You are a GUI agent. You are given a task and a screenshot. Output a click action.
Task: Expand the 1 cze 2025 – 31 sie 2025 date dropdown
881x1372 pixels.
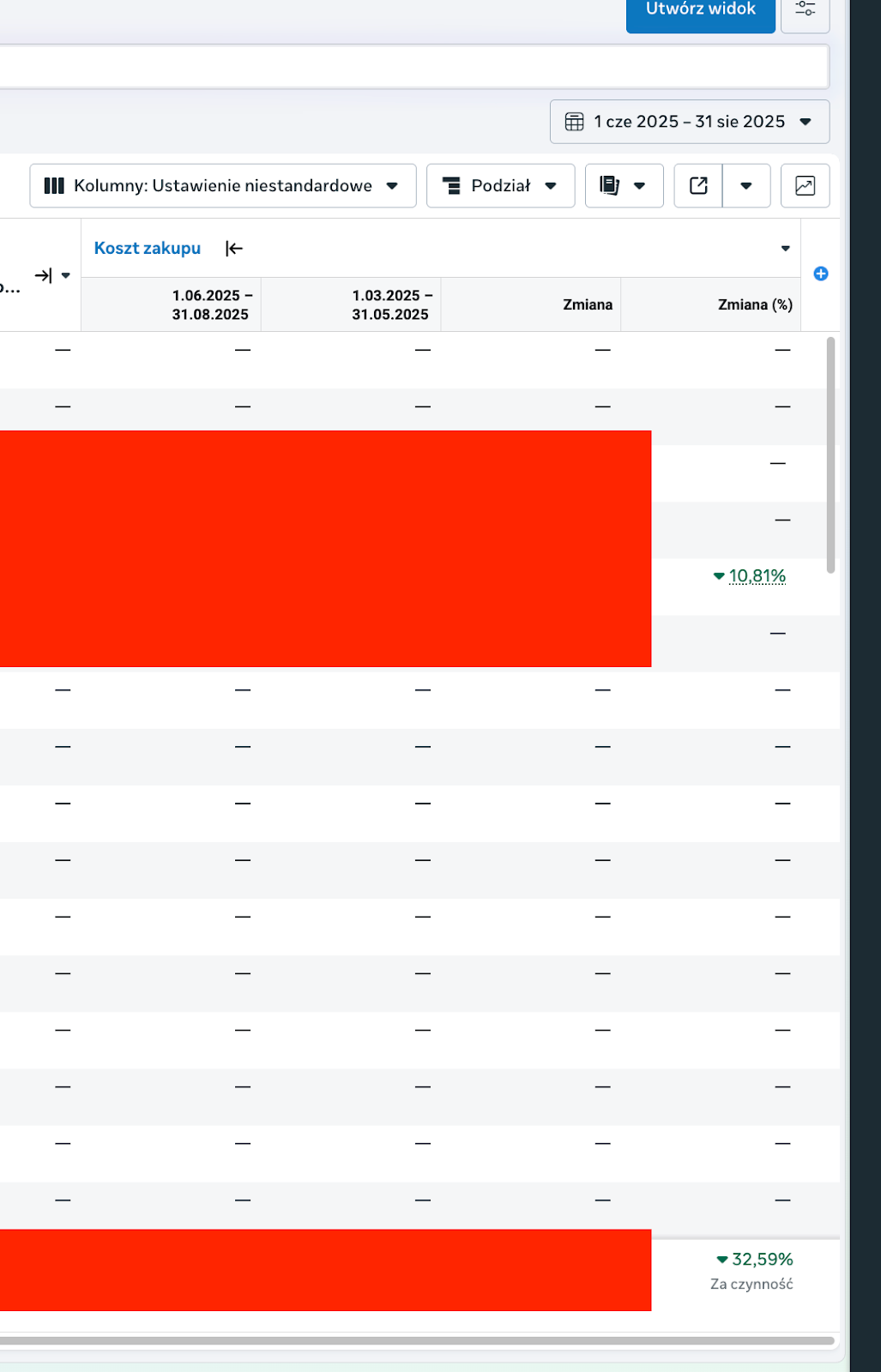pos(805,122)
